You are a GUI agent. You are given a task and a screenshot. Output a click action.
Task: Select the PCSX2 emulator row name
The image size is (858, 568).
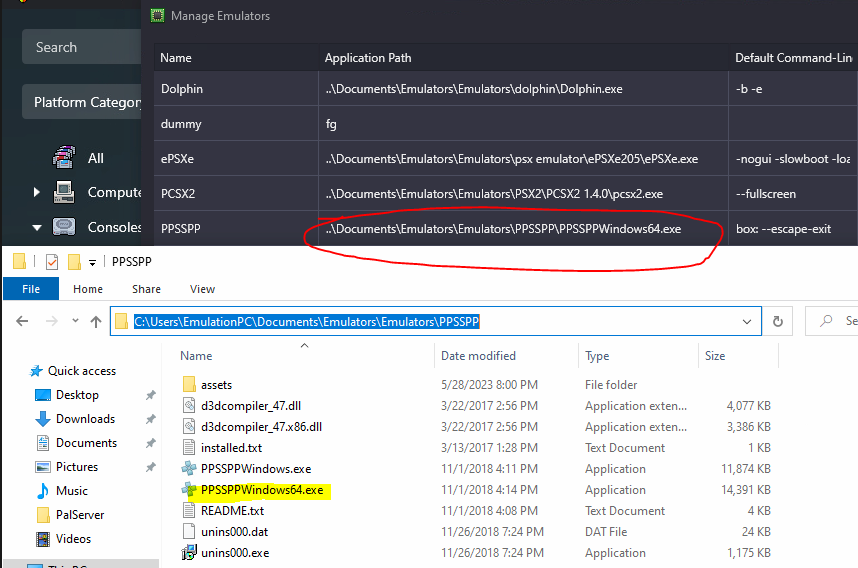point(178,194)
